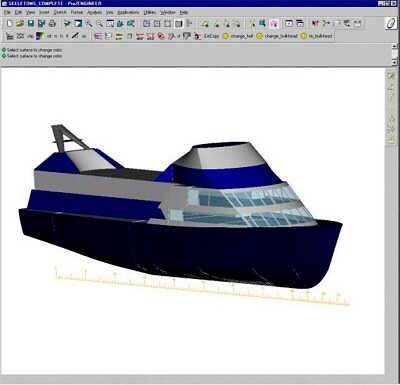400x385 pixels.
Task: Open the Help menu
Action: 184,12
